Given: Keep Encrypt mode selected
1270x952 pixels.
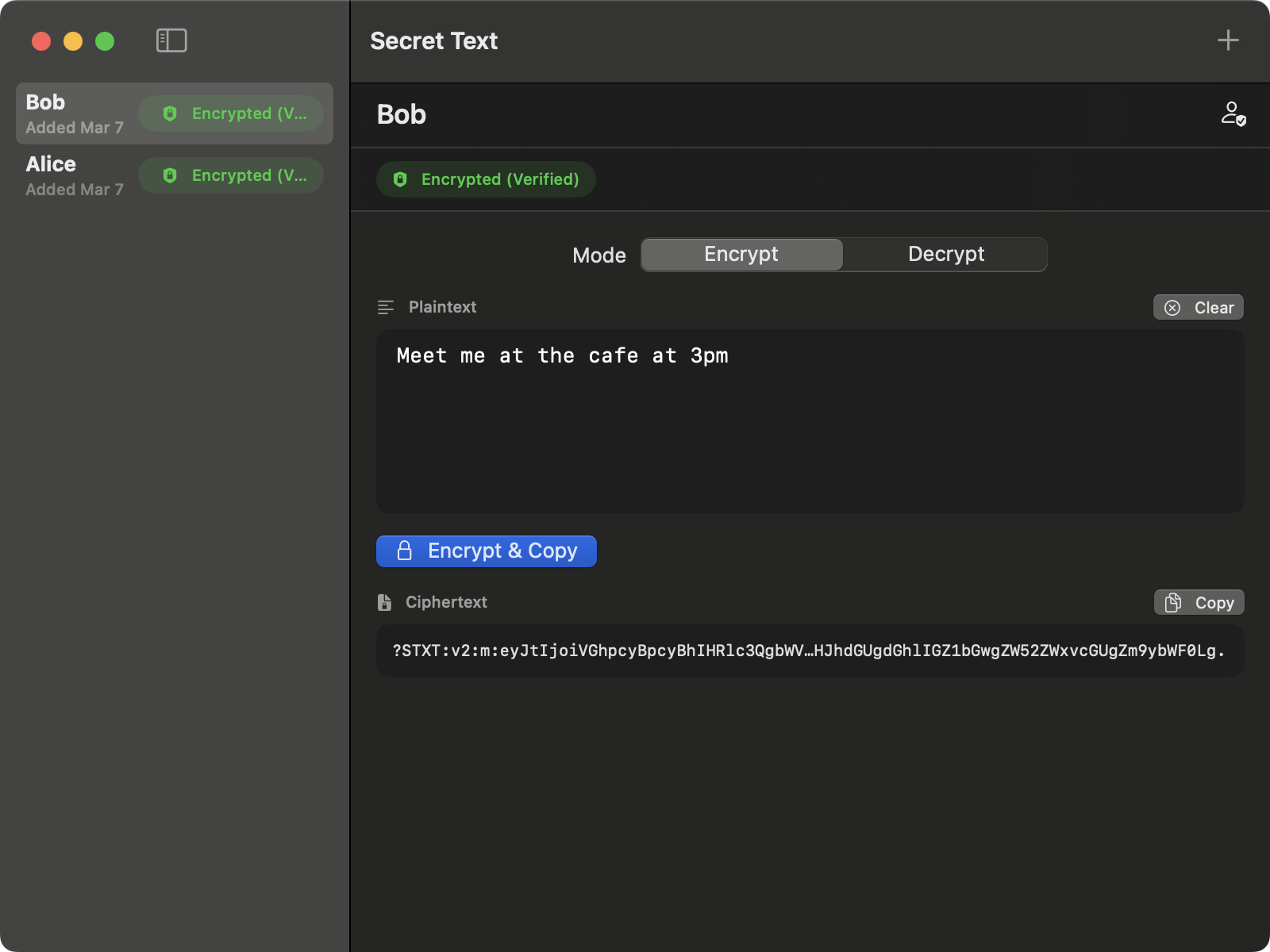Looking at the screenshot, I should [741, 254].
